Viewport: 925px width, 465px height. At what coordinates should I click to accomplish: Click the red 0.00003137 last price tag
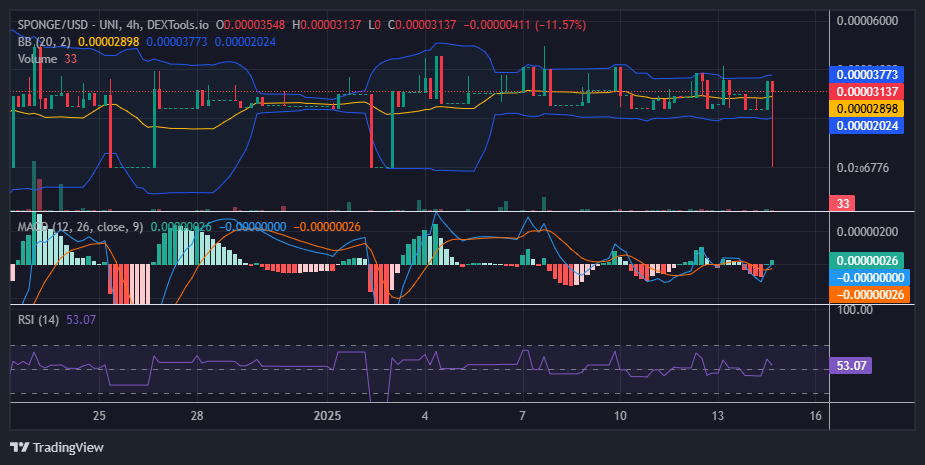click(867, 91)
